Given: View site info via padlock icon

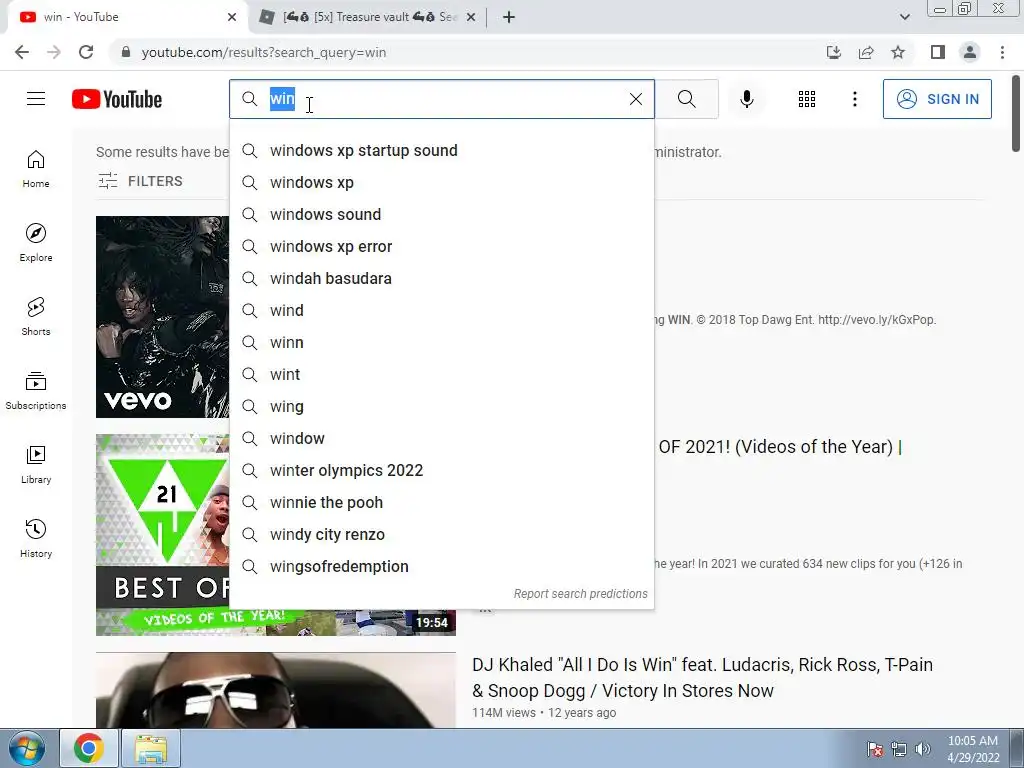Looking at the screenshot, I should pyautogui.click(x=126, y=52).
